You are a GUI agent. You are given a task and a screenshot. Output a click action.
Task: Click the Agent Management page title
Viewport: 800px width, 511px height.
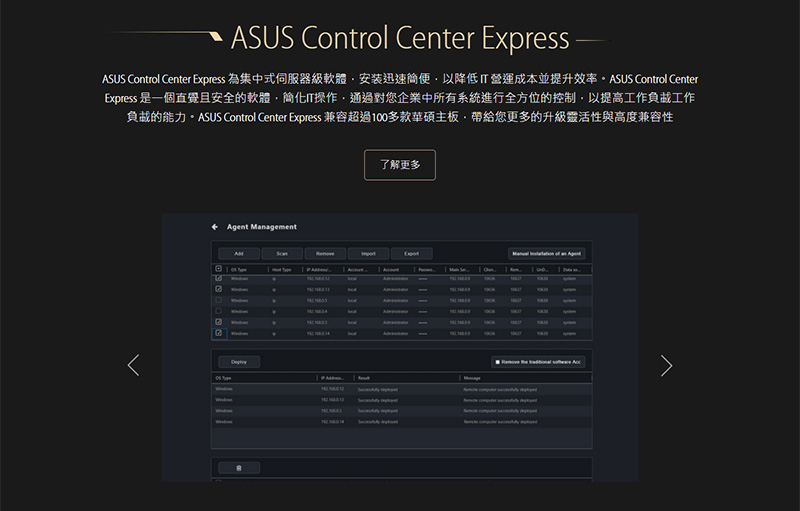262,227
